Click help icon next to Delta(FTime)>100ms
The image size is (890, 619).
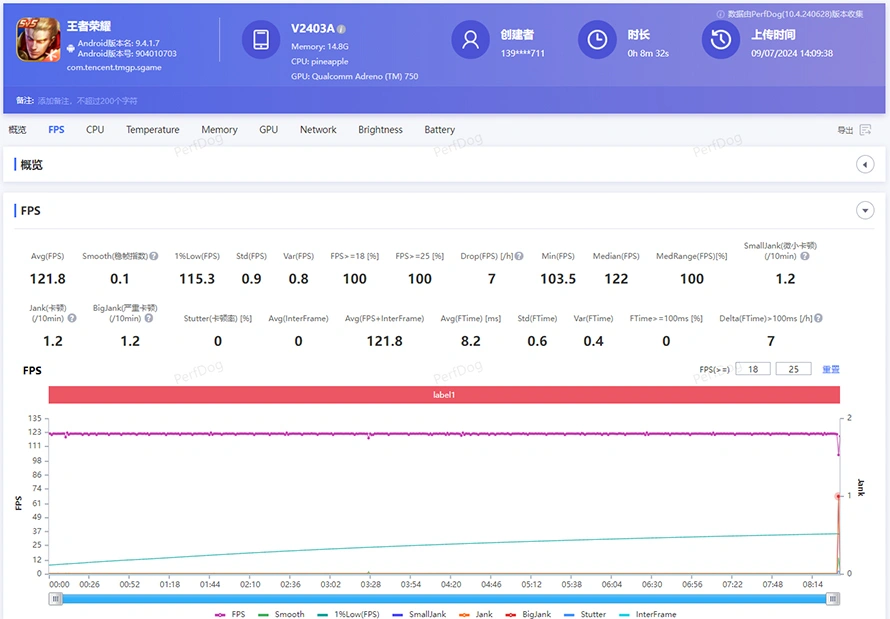tap(818, 318)
